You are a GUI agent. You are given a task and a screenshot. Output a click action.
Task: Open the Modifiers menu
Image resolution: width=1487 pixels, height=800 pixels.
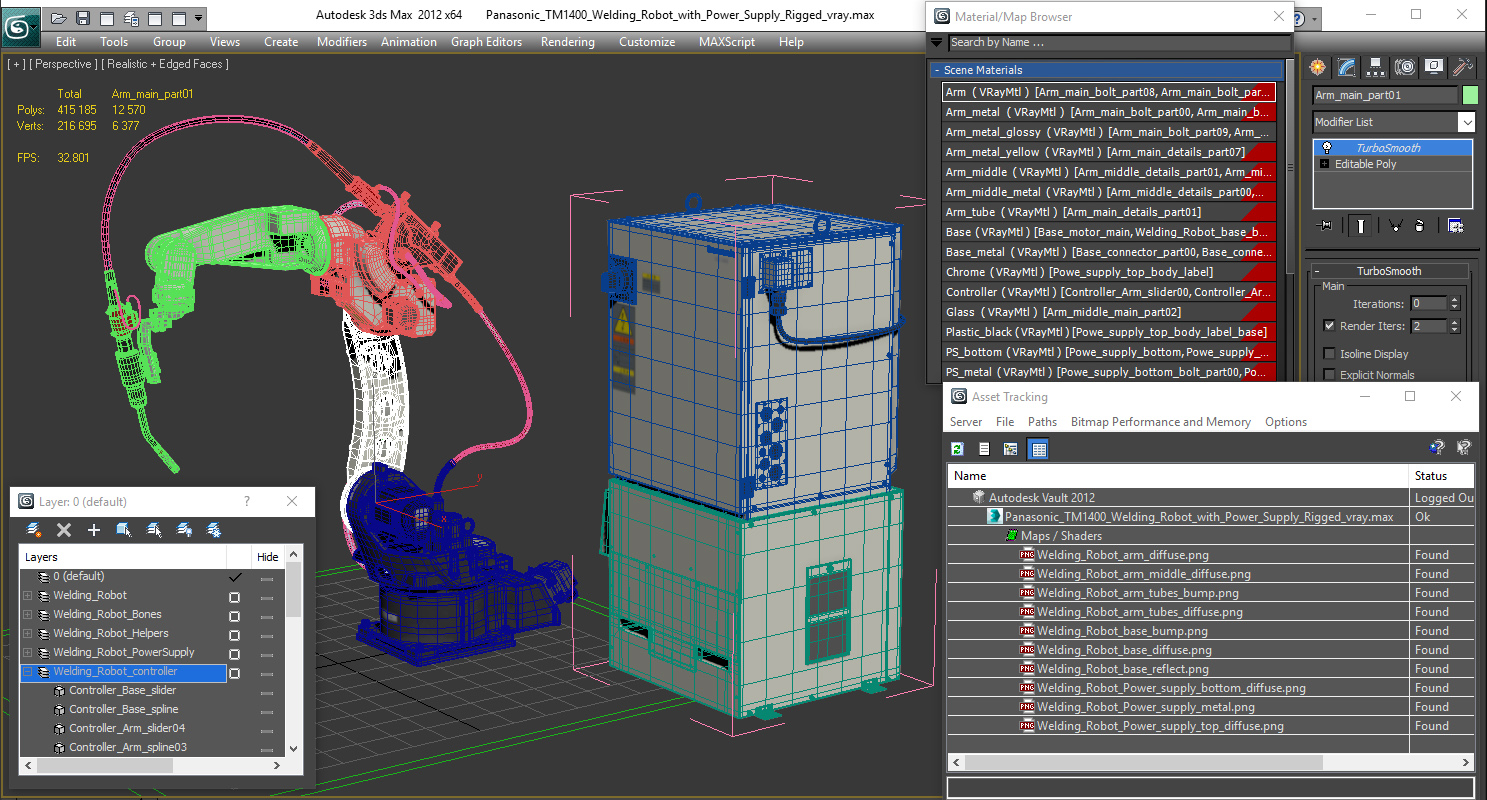click(342, 42)
